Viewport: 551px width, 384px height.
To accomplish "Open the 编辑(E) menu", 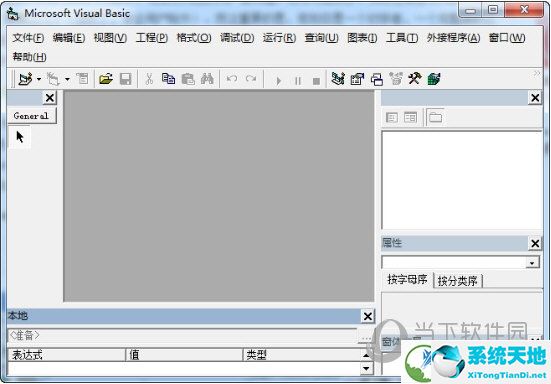I will coord(69,38).
